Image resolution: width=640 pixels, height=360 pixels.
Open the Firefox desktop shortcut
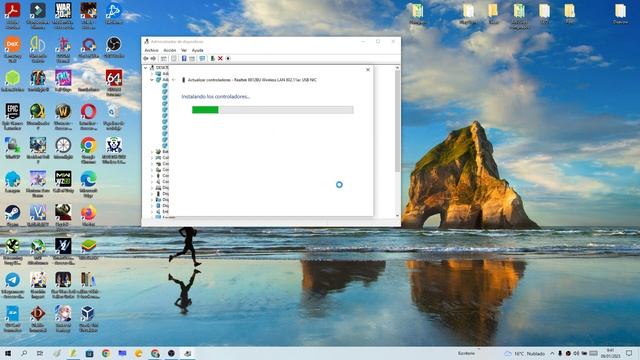point(88,216)
